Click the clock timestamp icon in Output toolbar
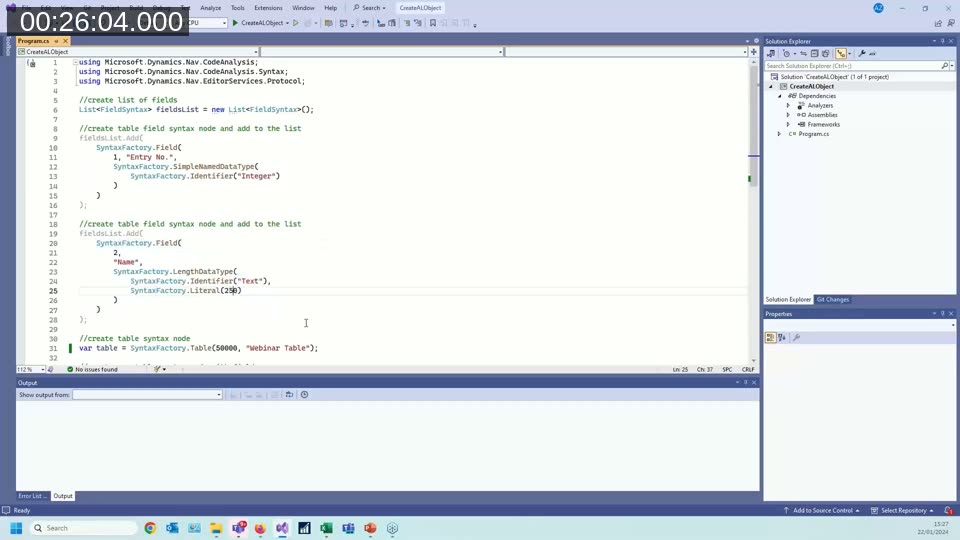 click(x=304, y=395)
